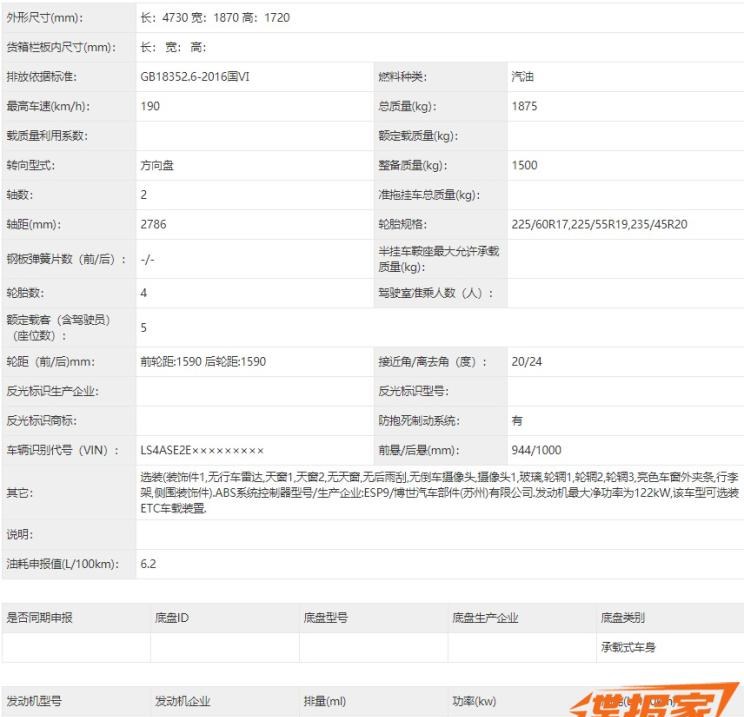Click the 驾驶室准乘人数(人) label
The height and width of the screenshot is (717, 744).
(x=436, y=293)
